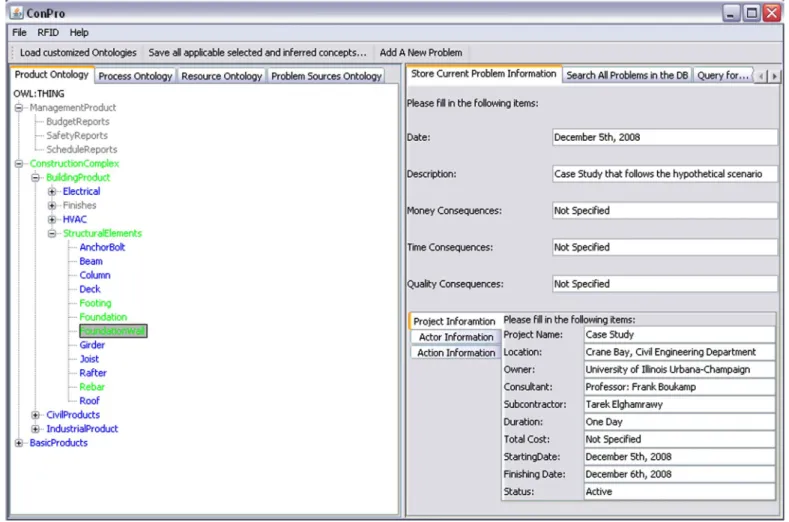Click the Subcontractor field

point(679,405)
